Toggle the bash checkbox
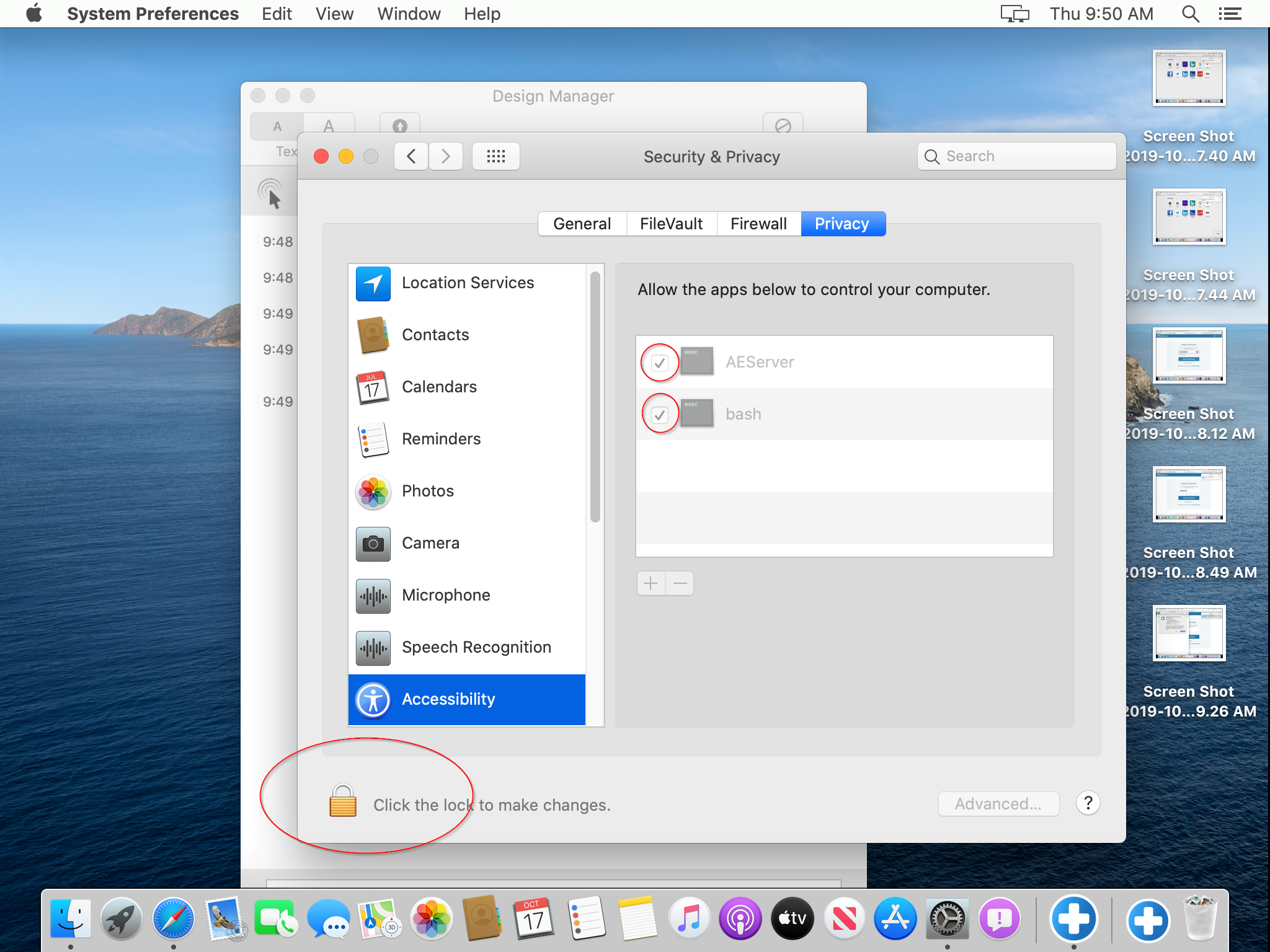The width and height of the screenshot is (1270, 952). click(660, 415)
